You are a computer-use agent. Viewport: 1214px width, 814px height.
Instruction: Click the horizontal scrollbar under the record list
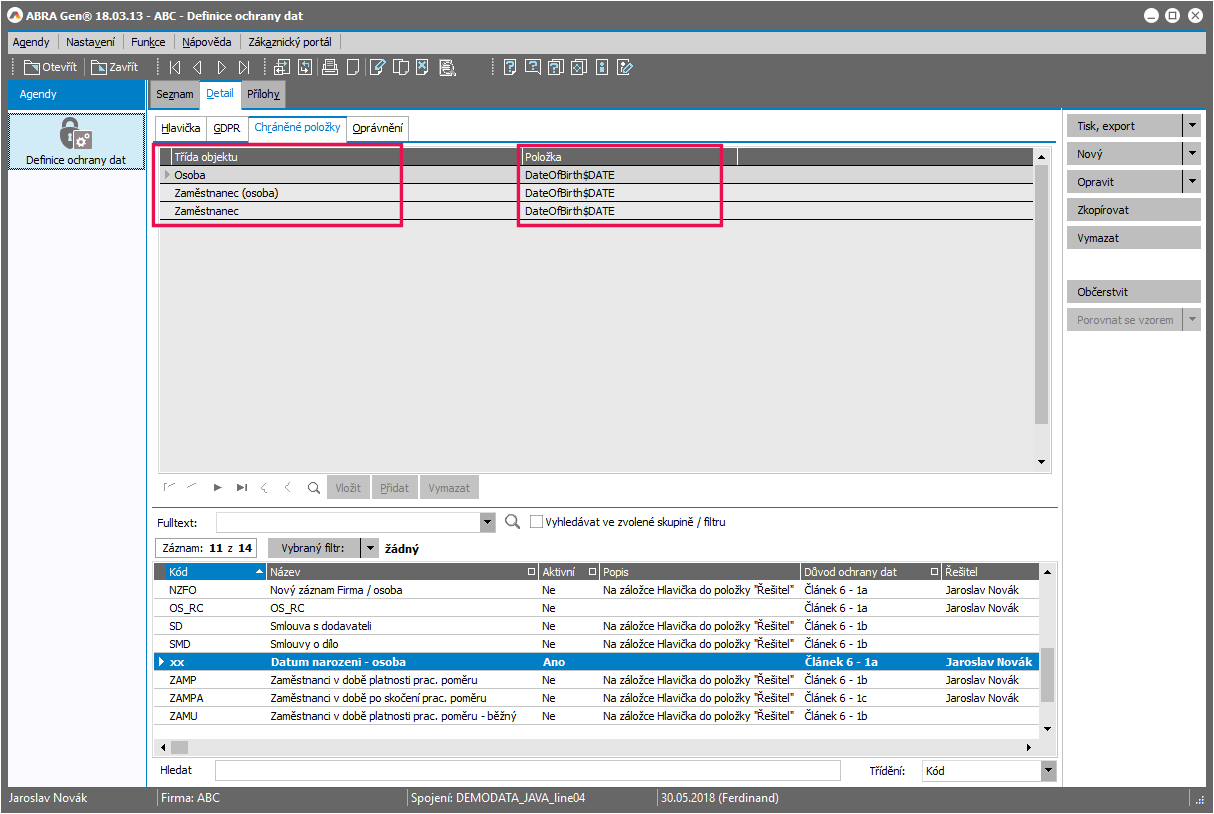pyautogui.click(x=600, y=747)
